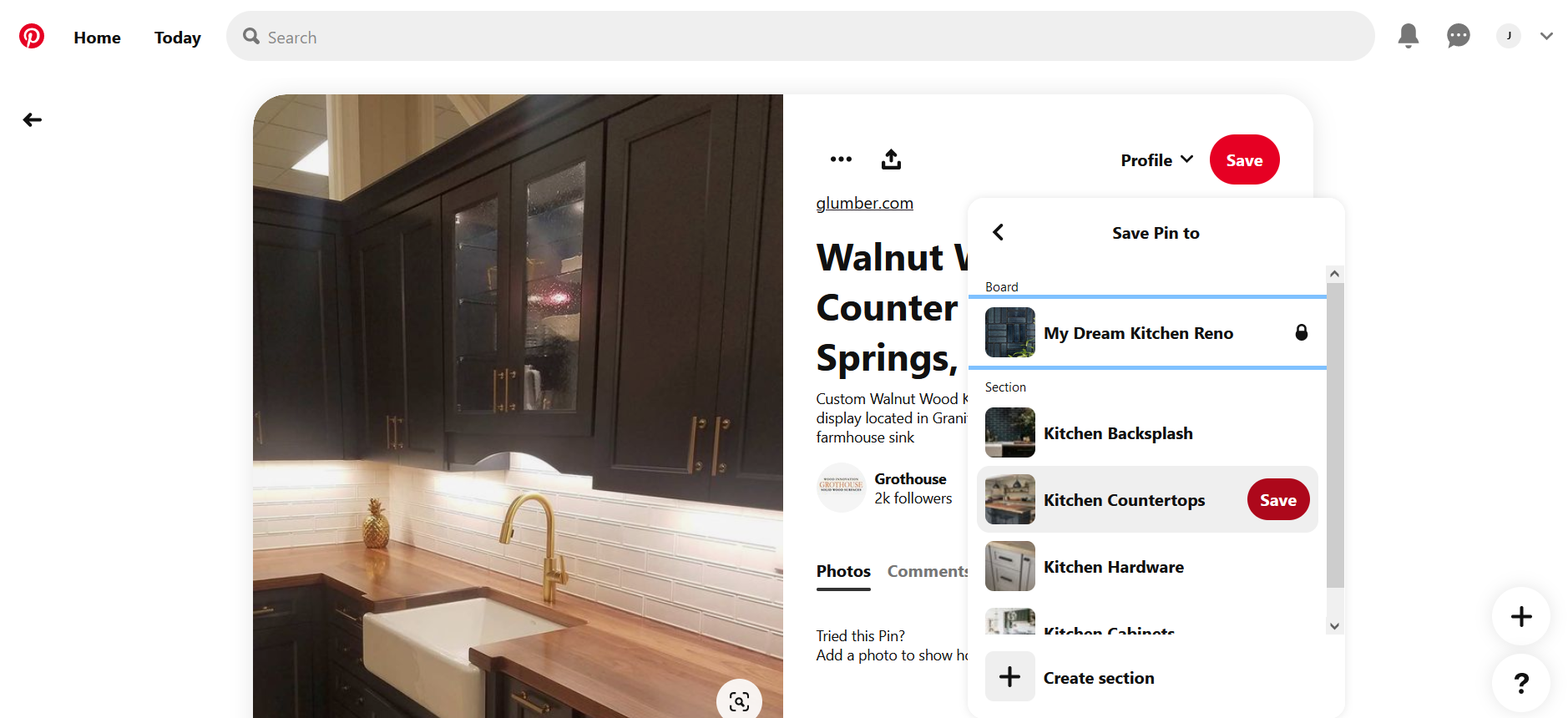1568x718 pixels.
Task: Open the Today tab
Action: [178, 38]
